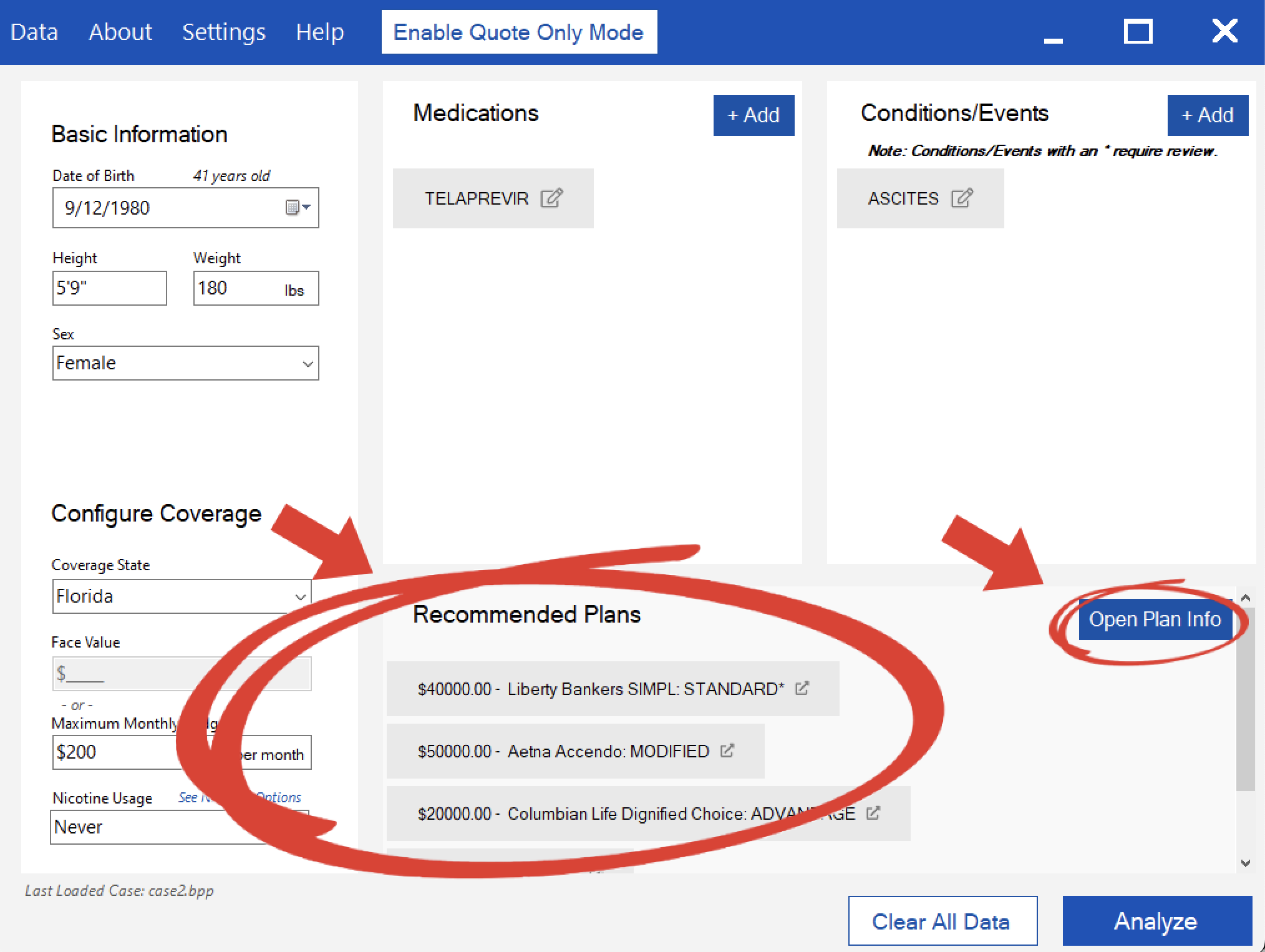Open Aetna Accendo plan external link icon
Screen dimensions: 1265x952
click(x=727, y=750)
